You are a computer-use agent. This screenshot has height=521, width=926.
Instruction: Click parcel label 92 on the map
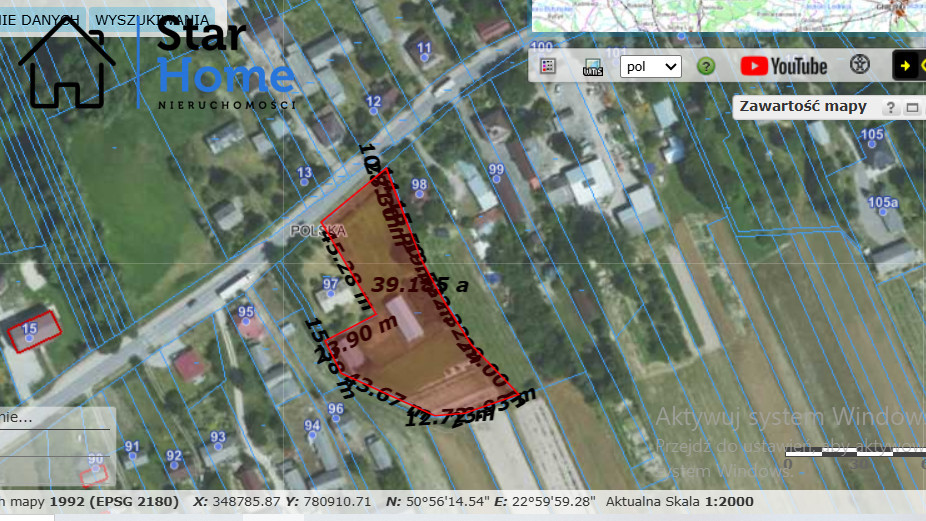coord(174,456)
